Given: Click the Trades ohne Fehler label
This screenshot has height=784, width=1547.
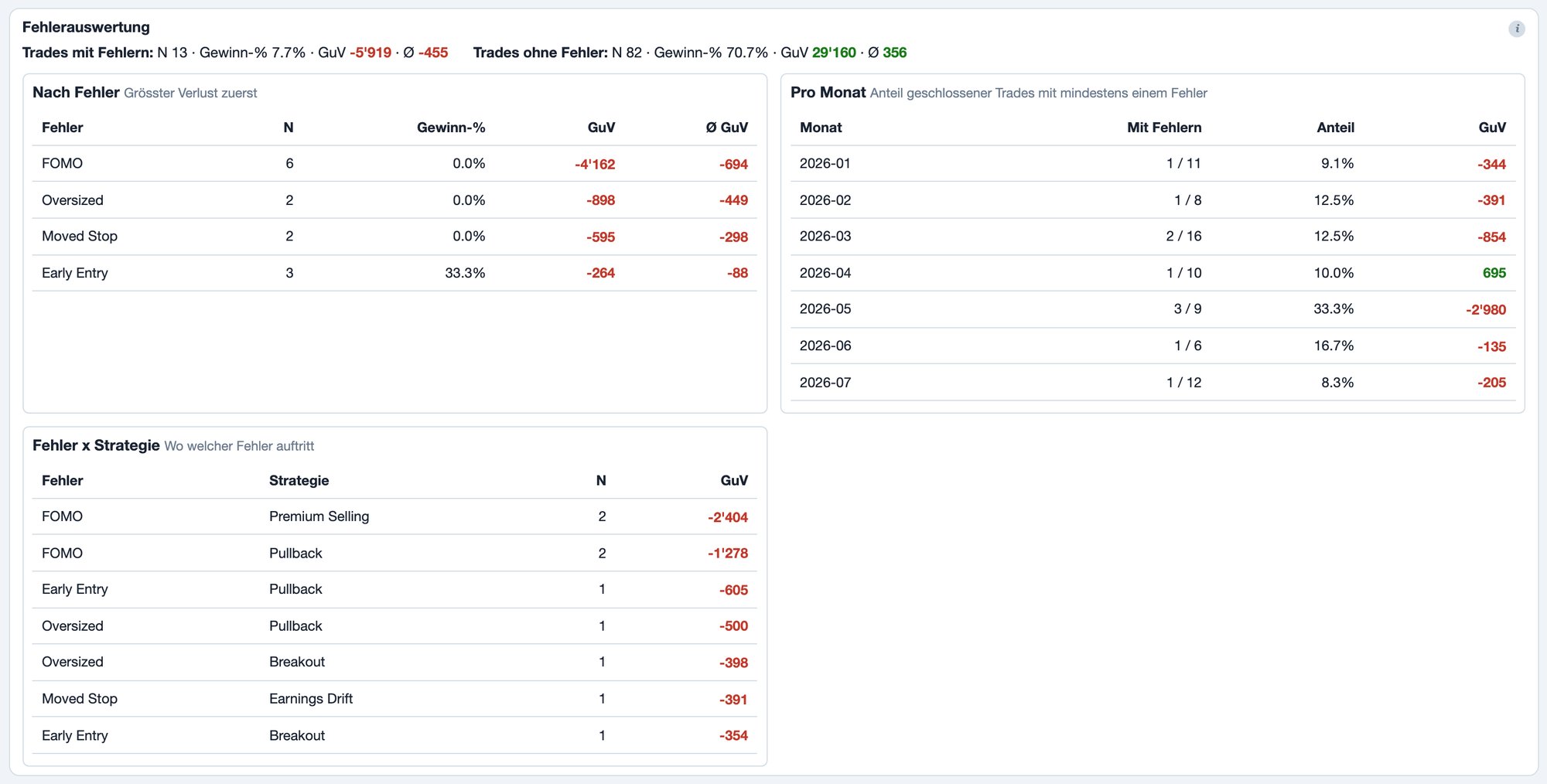Looking at the screenshot, I should [x=541, y=53].
